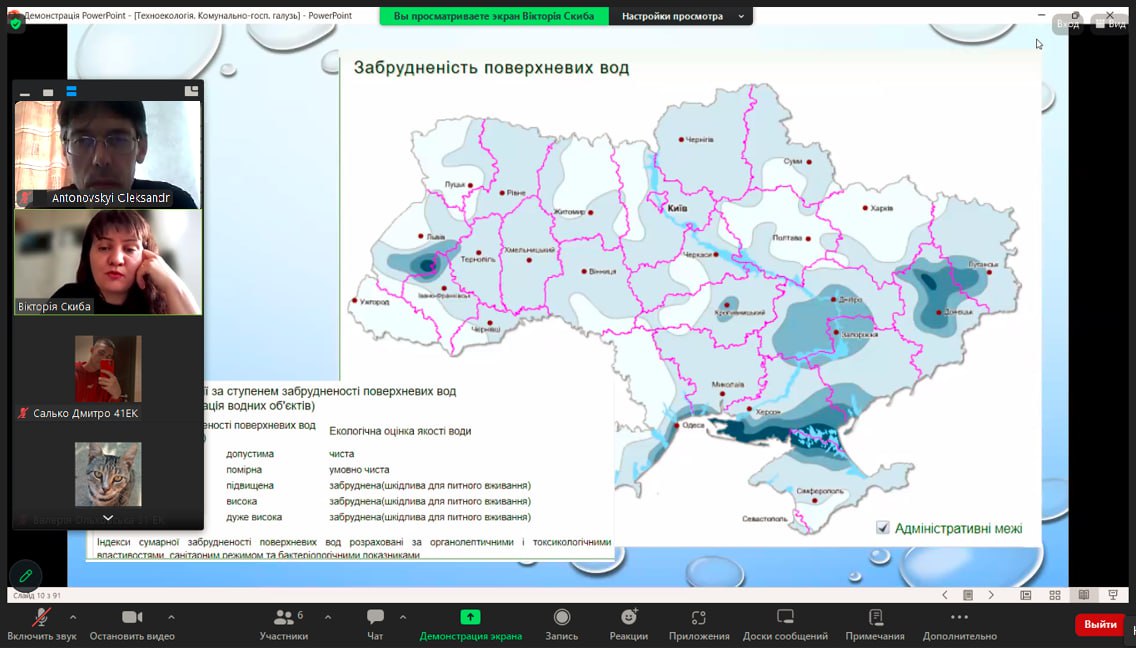Start recording with Запись button

coord(561,625)
